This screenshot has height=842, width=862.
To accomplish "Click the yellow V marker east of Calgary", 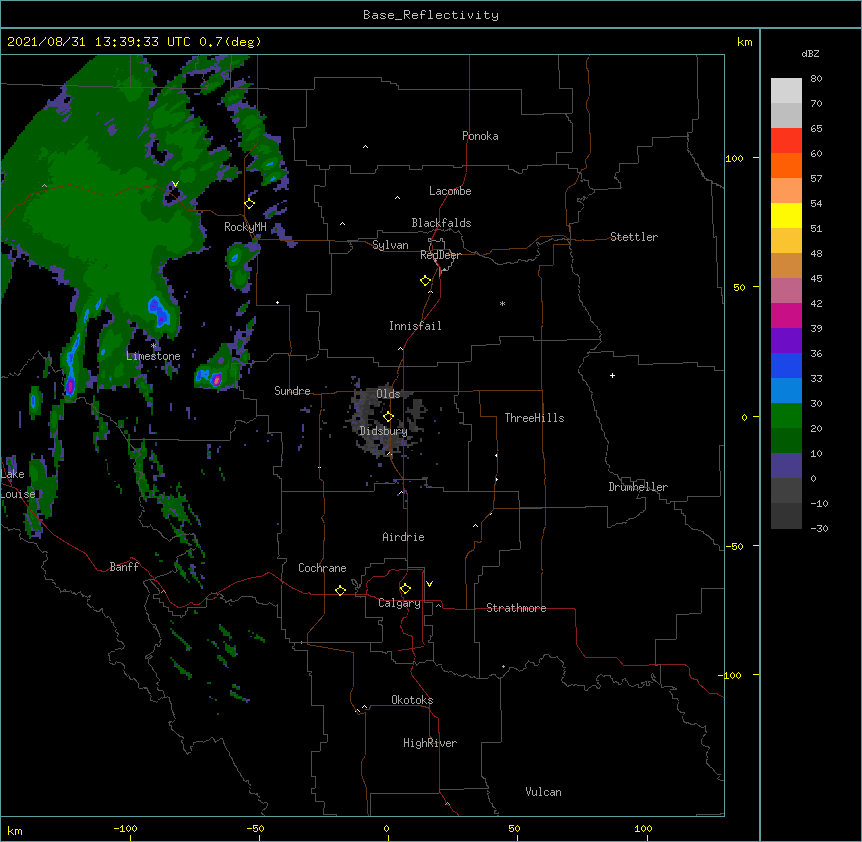I will tap(429, 584).
